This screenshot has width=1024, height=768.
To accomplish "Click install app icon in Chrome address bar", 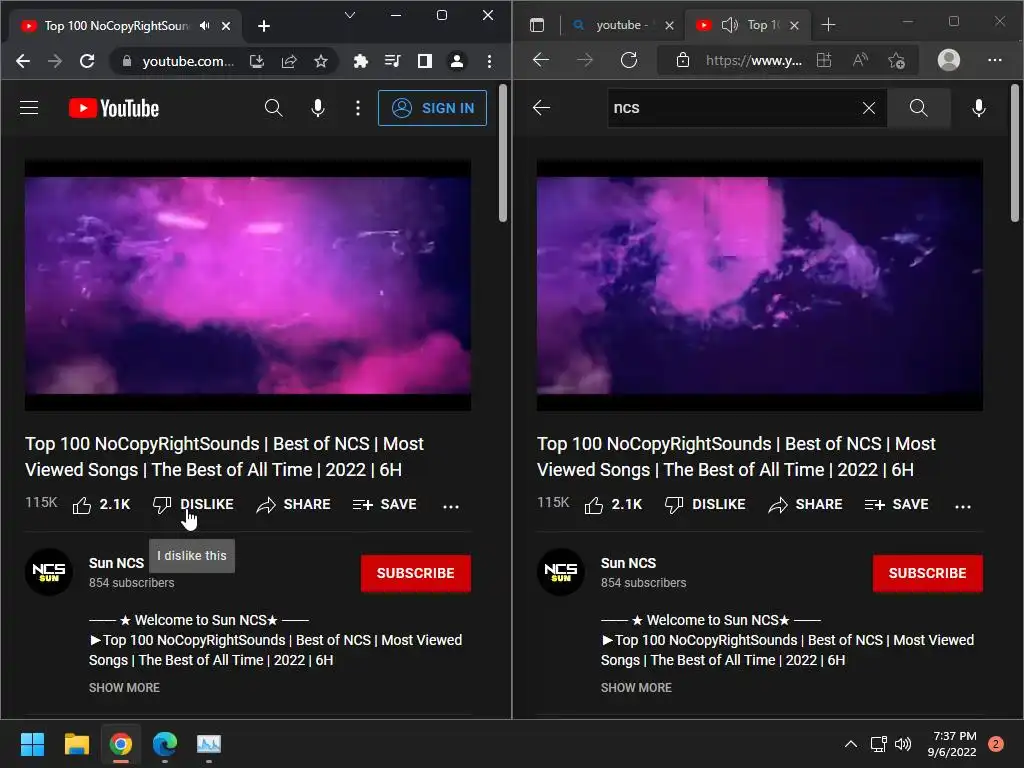I will (257, 61).
